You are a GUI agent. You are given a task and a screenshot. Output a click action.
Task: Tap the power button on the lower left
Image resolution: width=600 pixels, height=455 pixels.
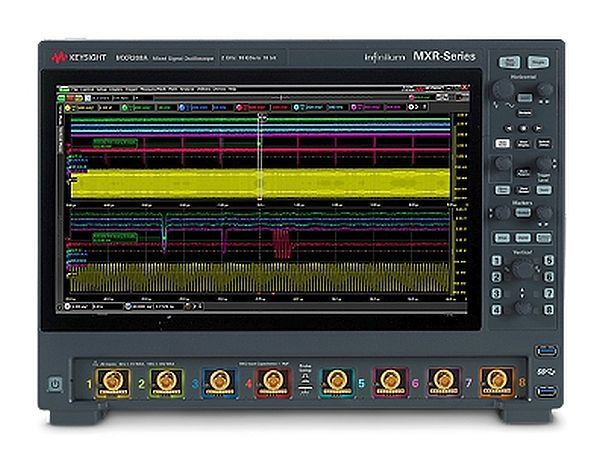55,384
